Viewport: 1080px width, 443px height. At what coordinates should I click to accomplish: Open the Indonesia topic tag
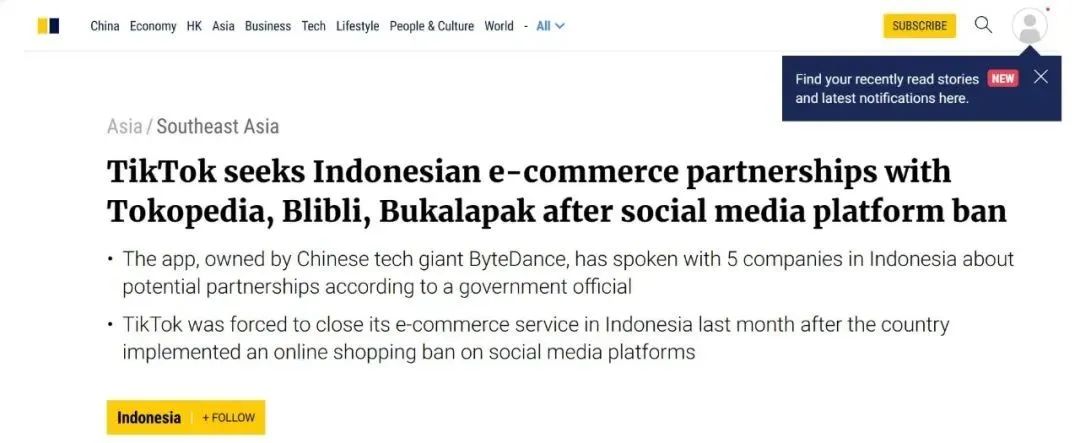point(149,418)
